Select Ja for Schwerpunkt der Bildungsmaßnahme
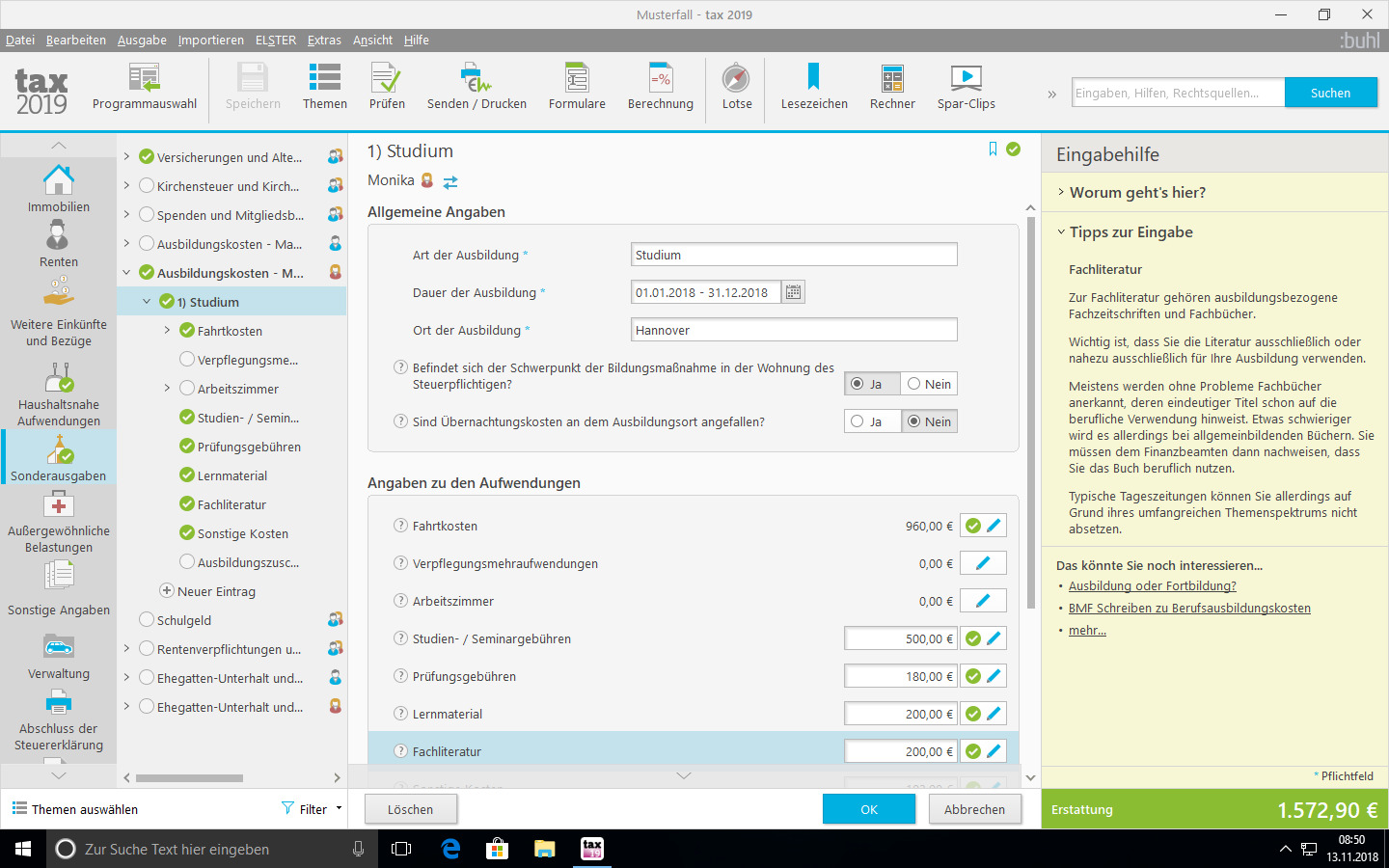This screenshot has height=868, width=1389. (871, 384)
